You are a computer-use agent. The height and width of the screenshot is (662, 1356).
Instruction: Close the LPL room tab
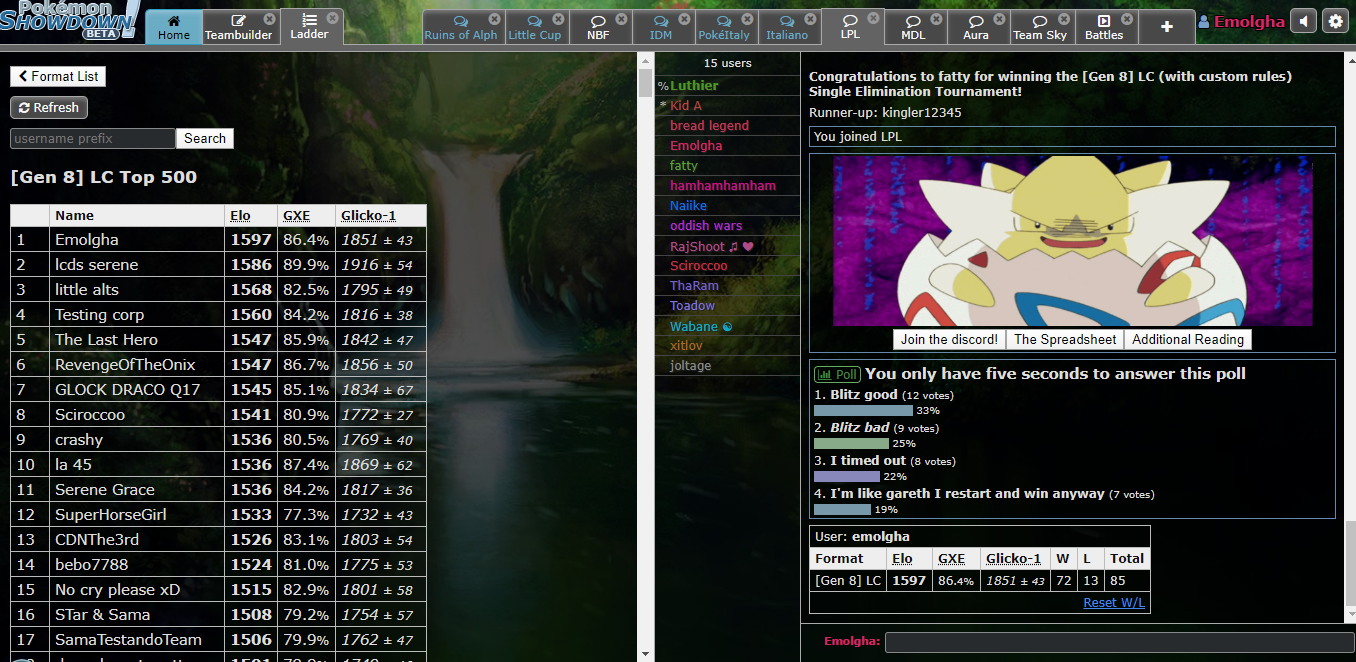(874, 17)
